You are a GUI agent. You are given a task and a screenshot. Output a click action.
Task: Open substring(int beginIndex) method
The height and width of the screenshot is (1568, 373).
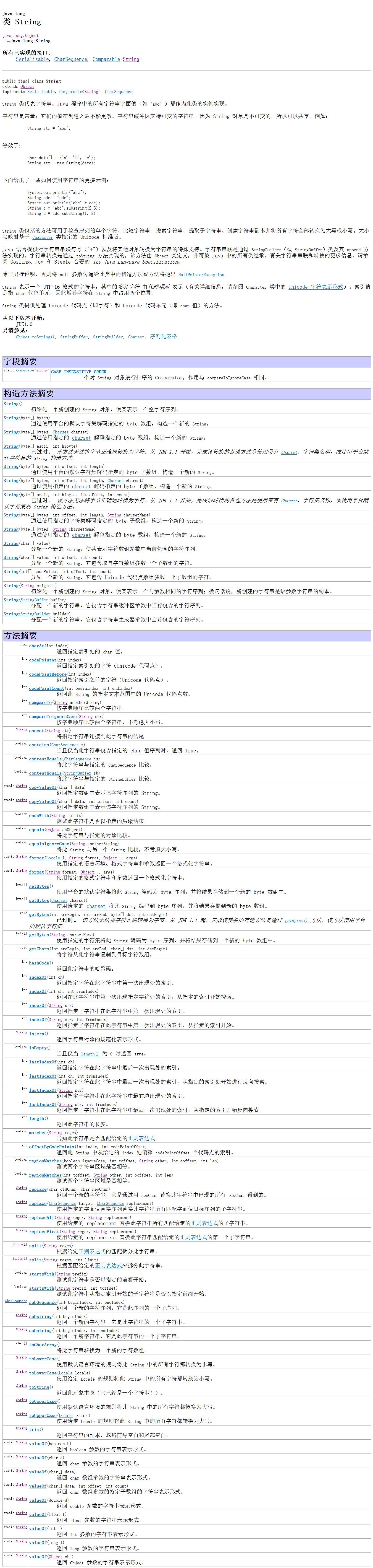click(40, 1316)
